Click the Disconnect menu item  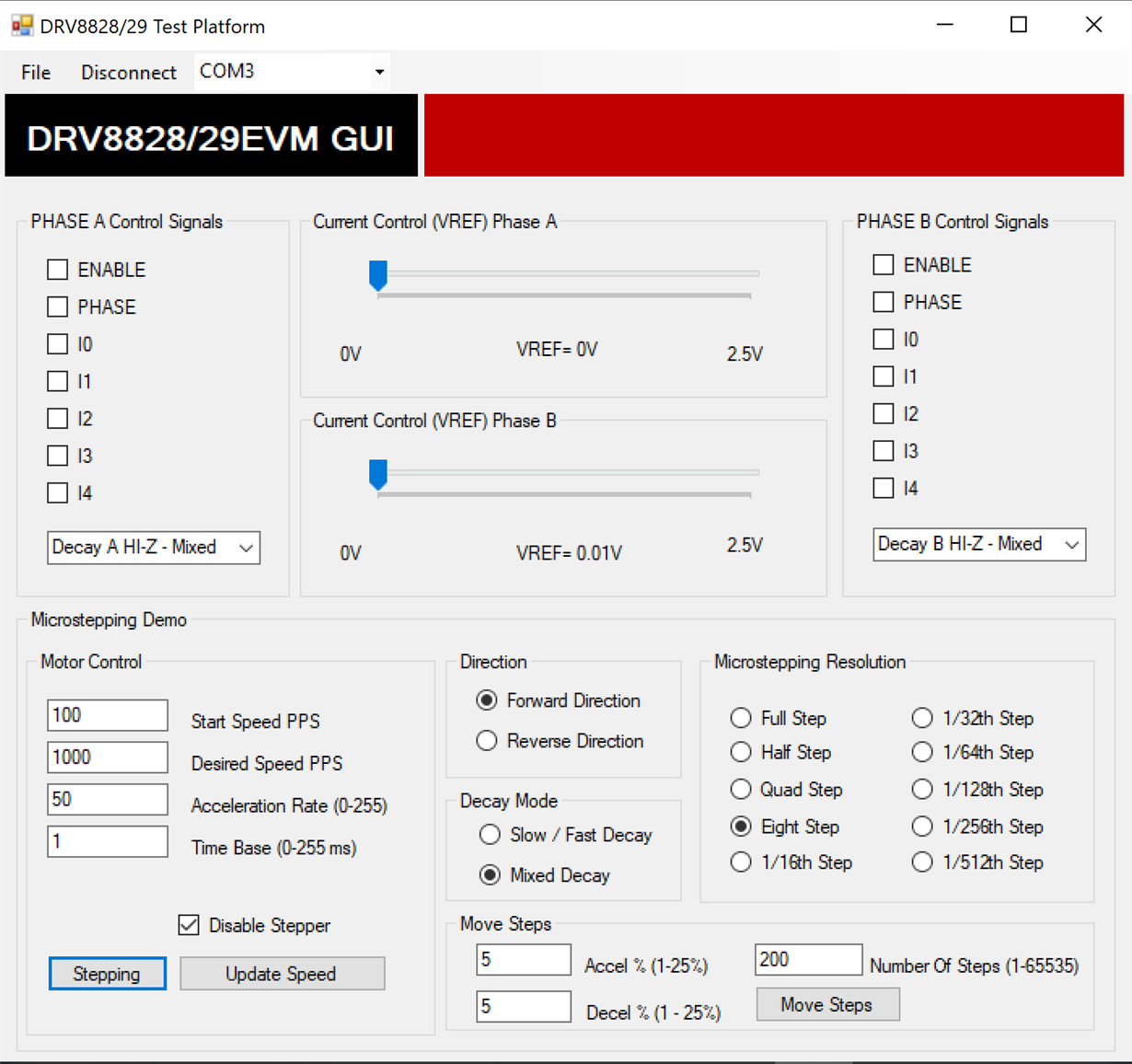coord(128,73)
